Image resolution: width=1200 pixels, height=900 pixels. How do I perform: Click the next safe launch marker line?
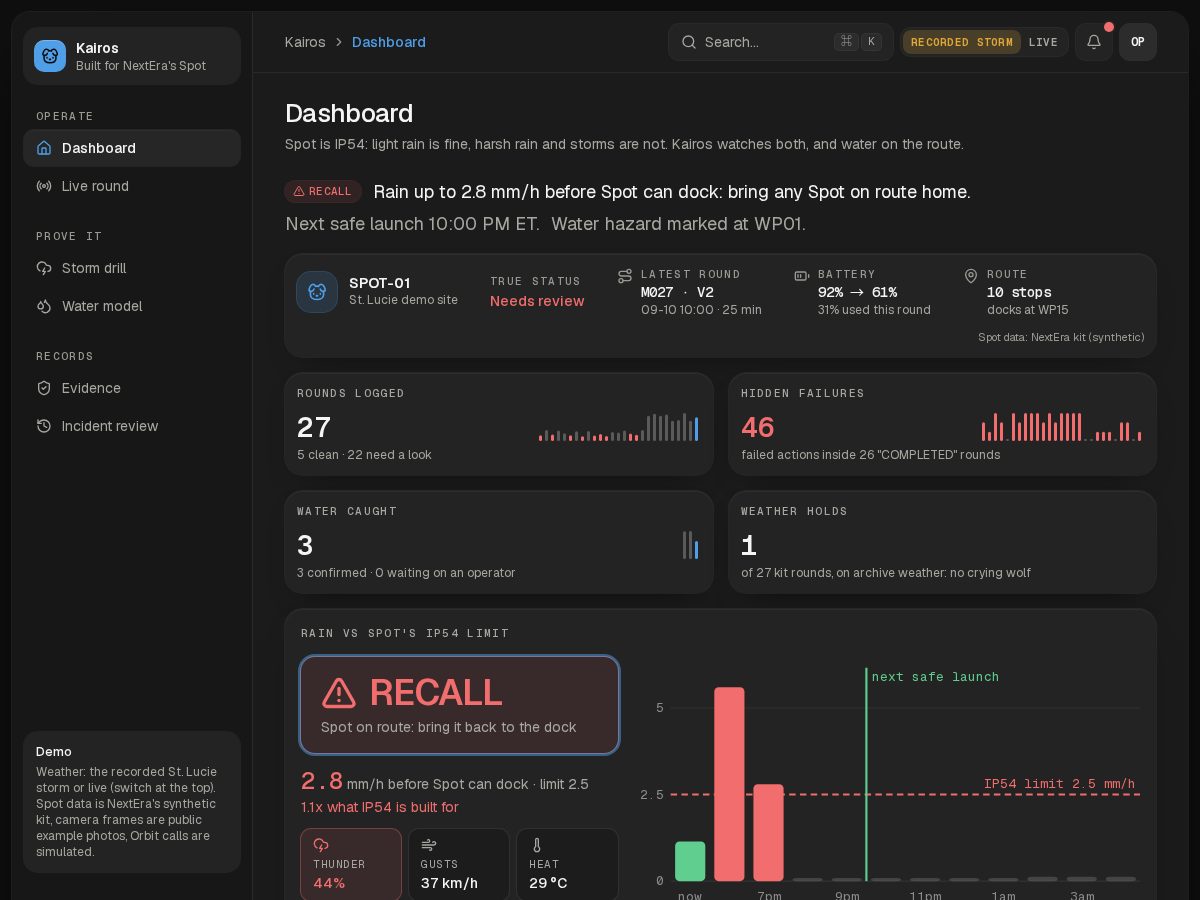click(x=866, y=774)
